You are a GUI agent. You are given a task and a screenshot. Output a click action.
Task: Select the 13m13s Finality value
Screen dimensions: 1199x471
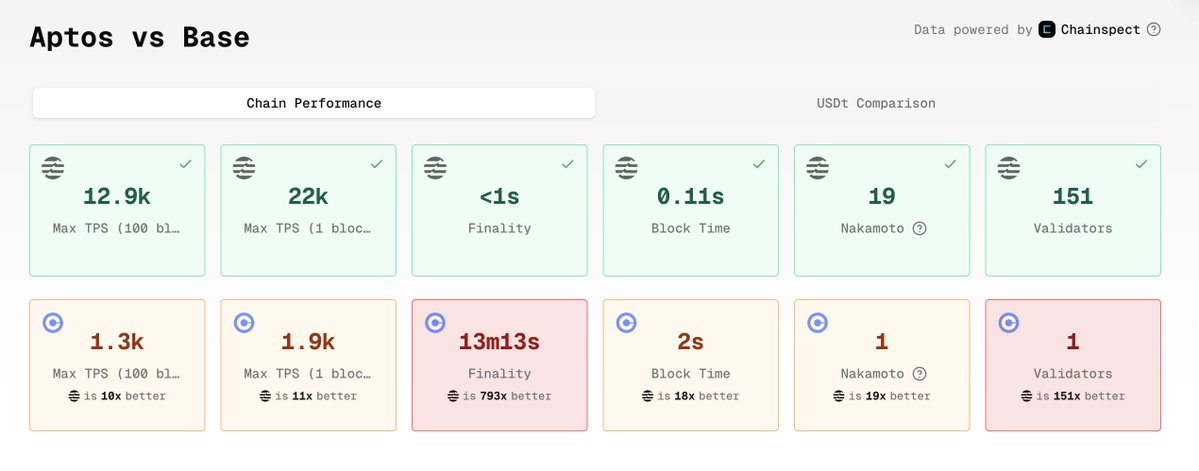point(499,342)
